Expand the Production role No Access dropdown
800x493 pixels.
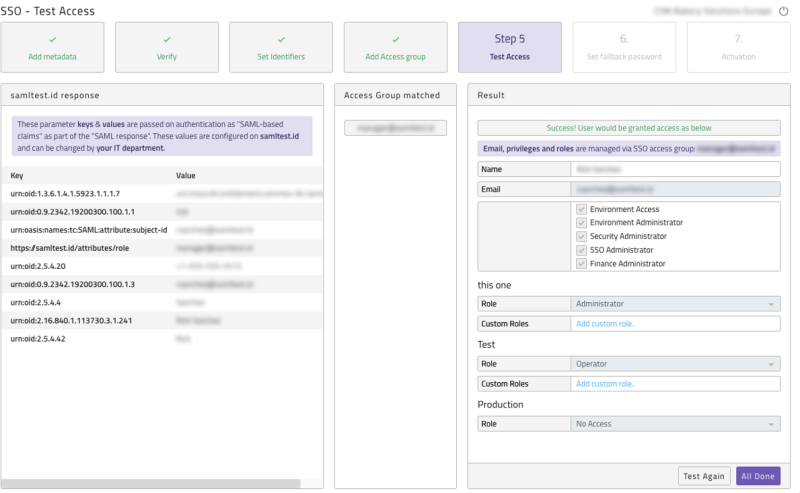coord(675,424)
